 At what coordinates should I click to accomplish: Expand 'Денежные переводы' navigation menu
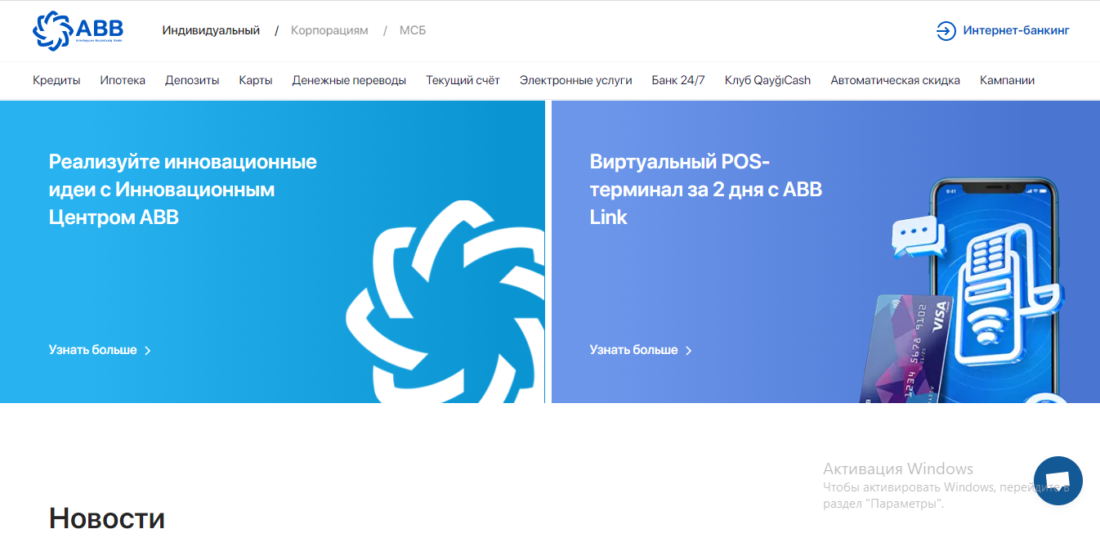pyautogui.click(x=349, y=80)
